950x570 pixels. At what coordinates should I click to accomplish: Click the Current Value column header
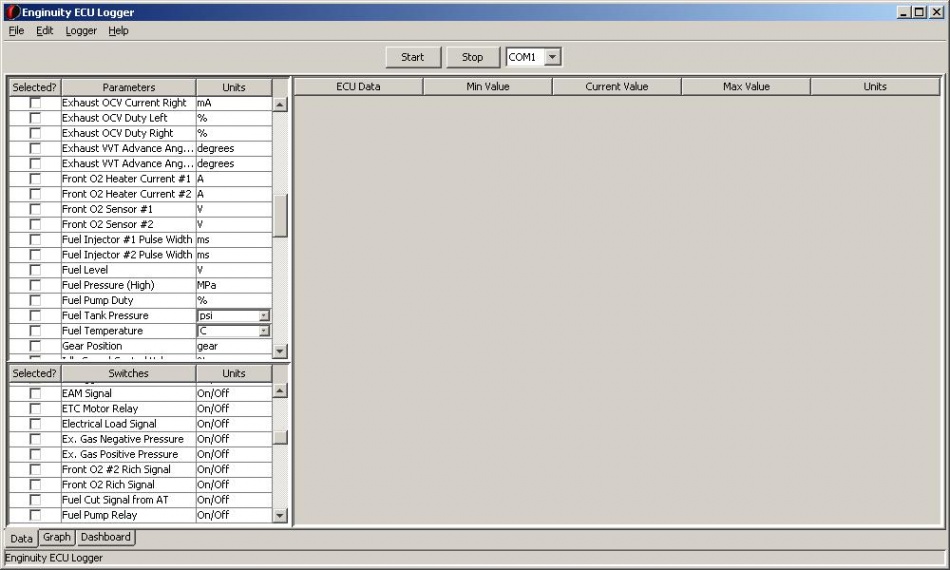617,87
